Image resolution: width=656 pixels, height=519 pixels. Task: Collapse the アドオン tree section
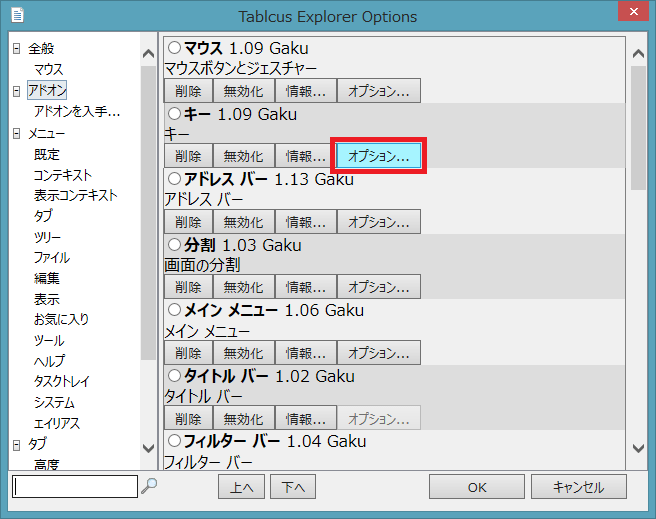click(x=16, y=91)
